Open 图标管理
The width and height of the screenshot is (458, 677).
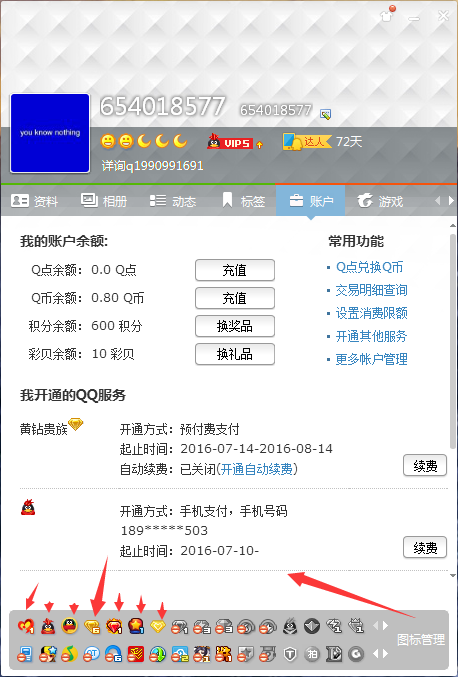coord(421,639)
